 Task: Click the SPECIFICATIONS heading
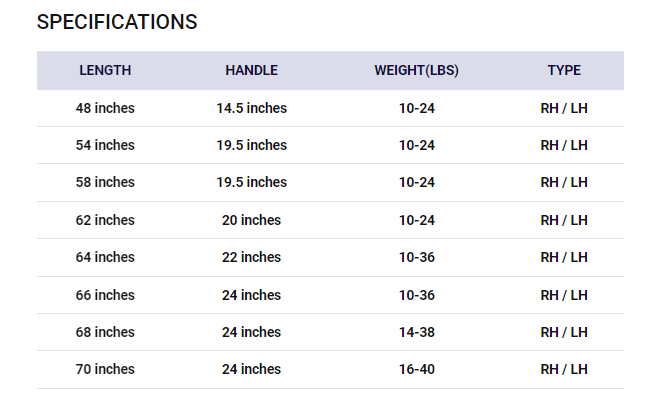tap(117, 22)
